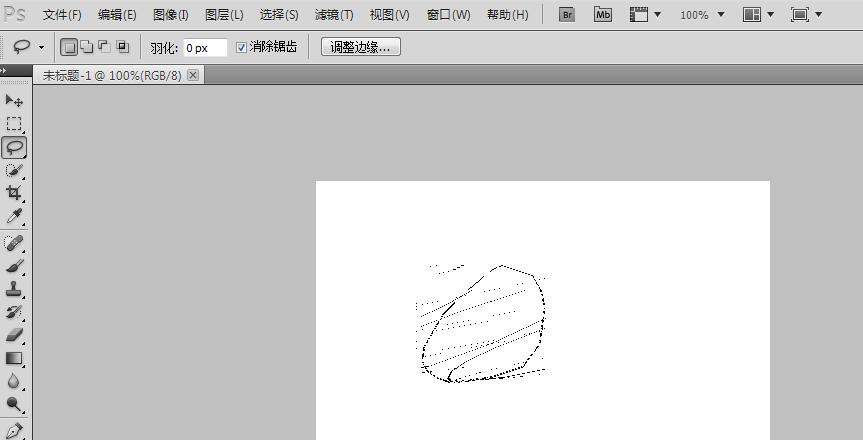Enable Add to selection mode

(86, 47)
